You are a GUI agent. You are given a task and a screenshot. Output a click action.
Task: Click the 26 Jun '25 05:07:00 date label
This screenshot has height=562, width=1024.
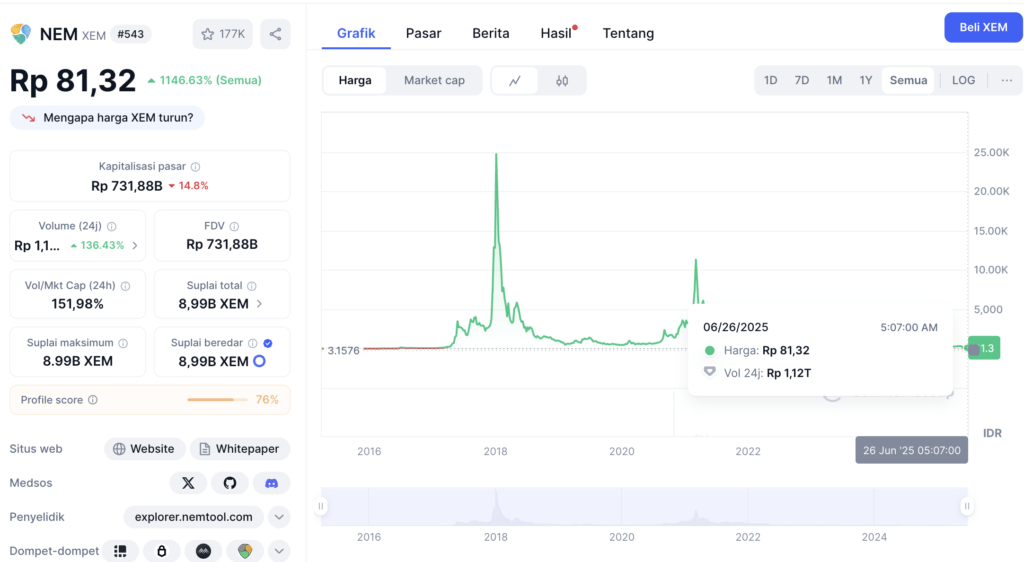(x=912, y=450)
